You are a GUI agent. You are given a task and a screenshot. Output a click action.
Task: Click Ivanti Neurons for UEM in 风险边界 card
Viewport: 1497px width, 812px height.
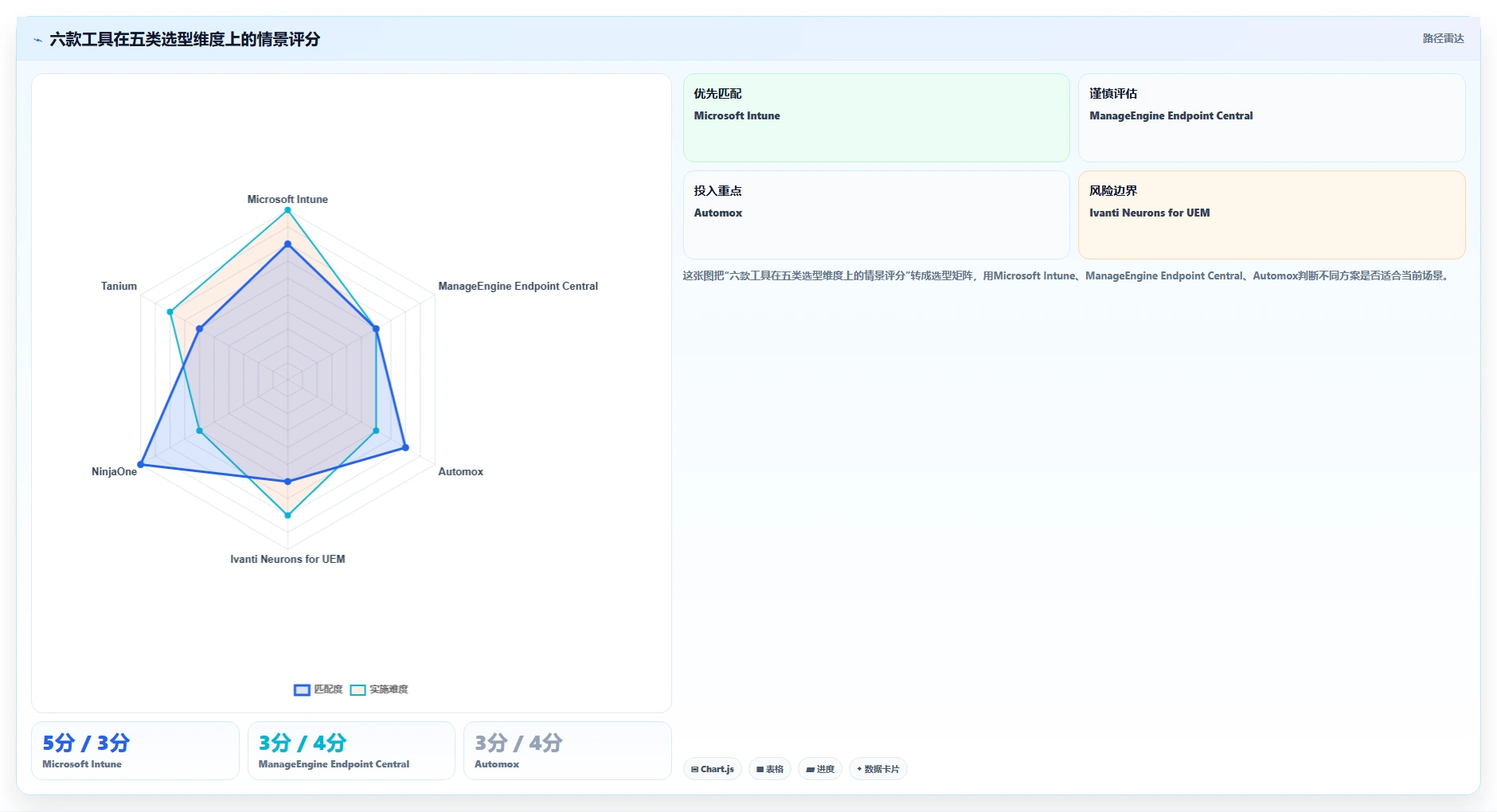point(1149,213)
